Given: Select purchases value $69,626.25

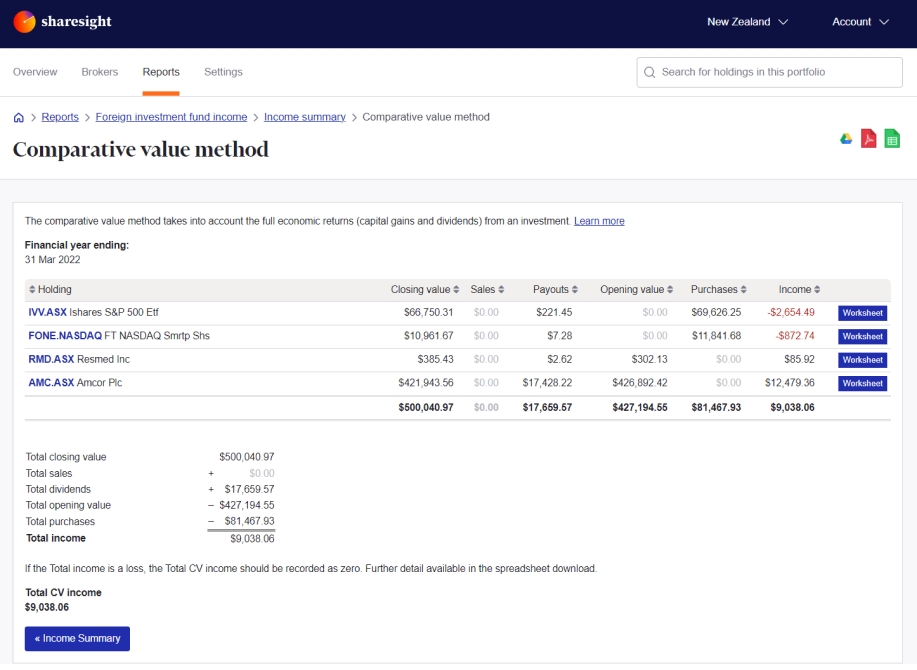Looking at the screenshot, I should tap(716, 313).
